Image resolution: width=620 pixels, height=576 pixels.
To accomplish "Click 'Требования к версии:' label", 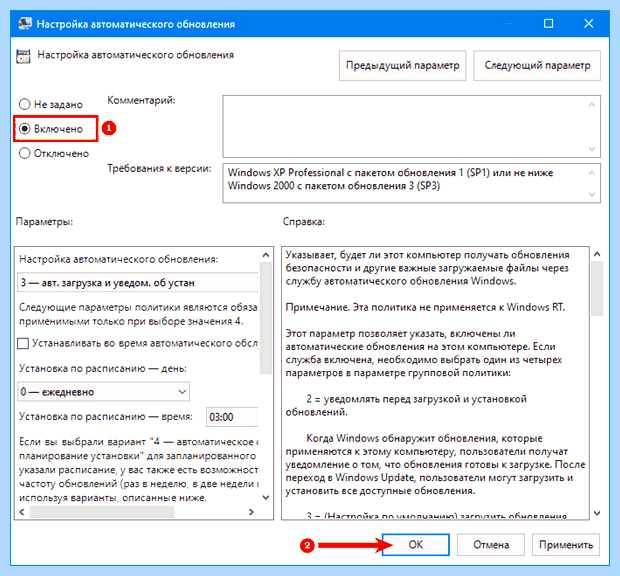I will (x=159, y=168).
